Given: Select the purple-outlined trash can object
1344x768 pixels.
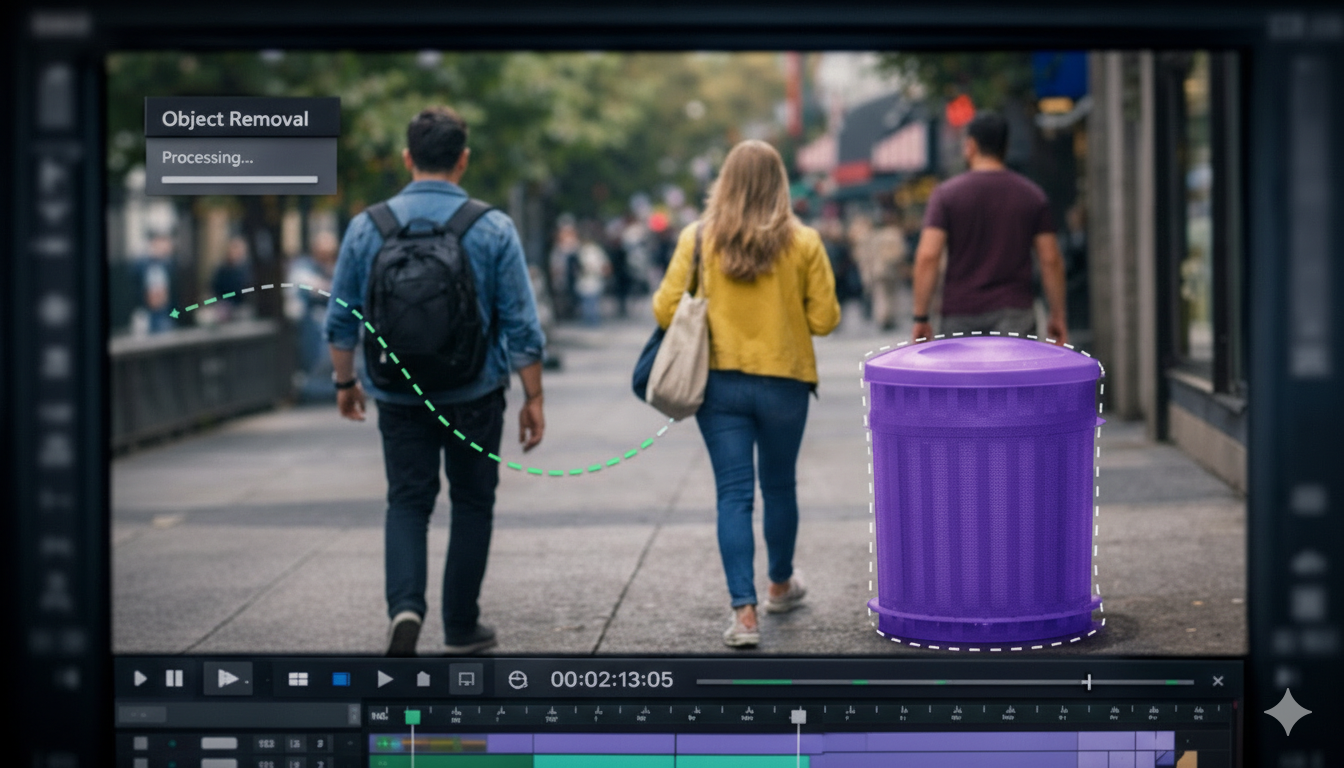Looking at the screenshot, I should click(984, 490).
